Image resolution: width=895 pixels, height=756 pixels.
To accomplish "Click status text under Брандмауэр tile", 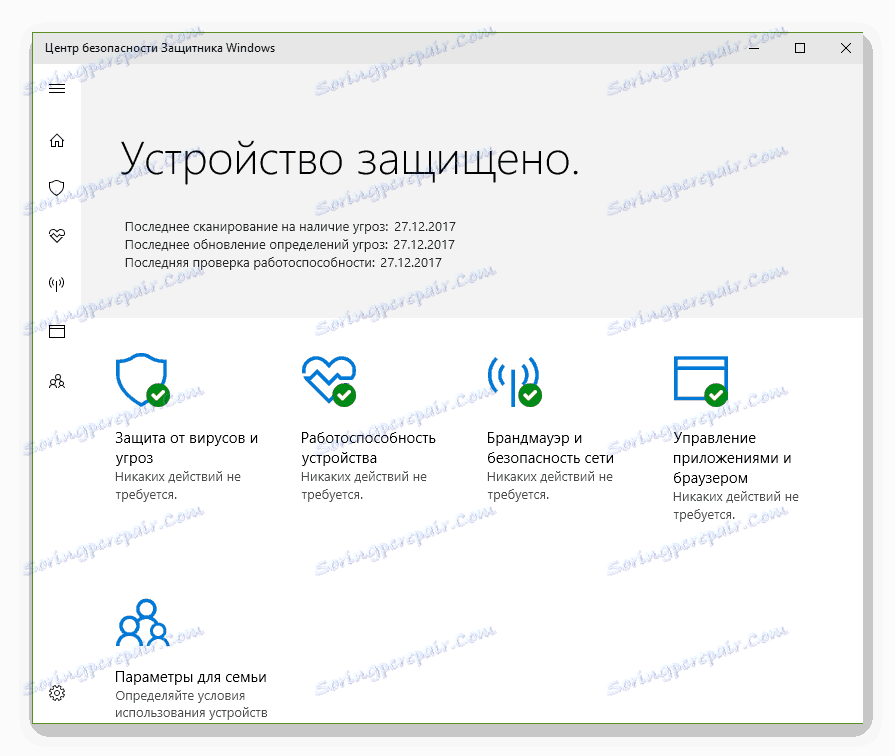I will tap(550, 485).
